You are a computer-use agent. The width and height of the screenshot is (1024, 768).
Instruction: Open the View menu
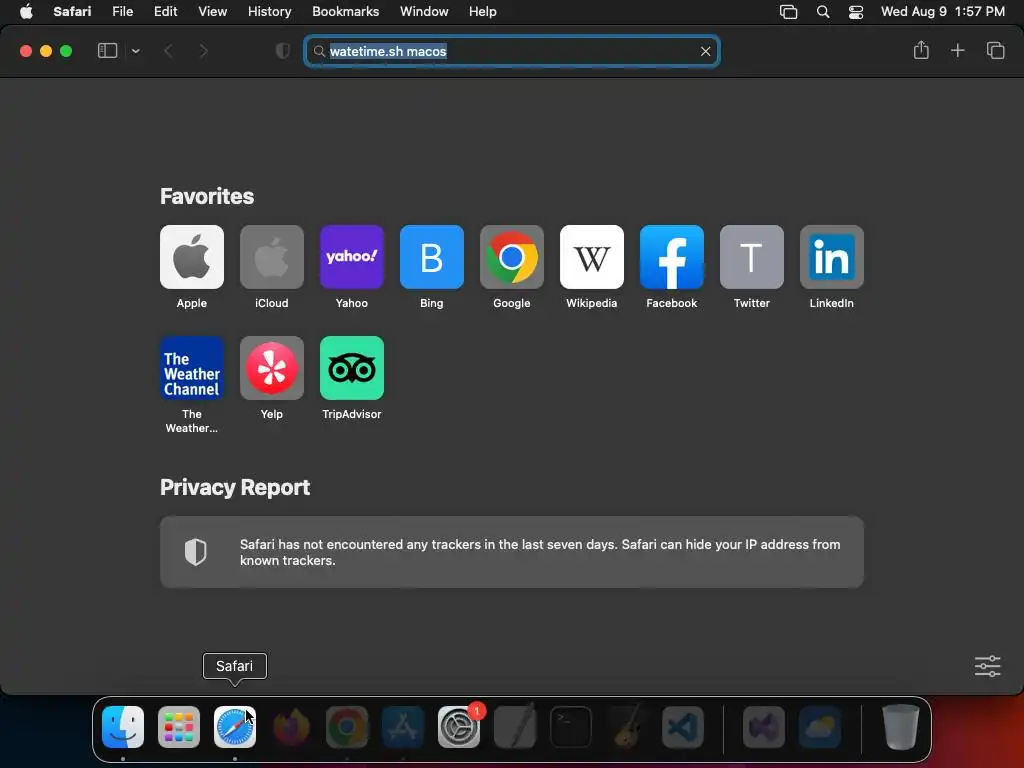[x=212, y=12]
